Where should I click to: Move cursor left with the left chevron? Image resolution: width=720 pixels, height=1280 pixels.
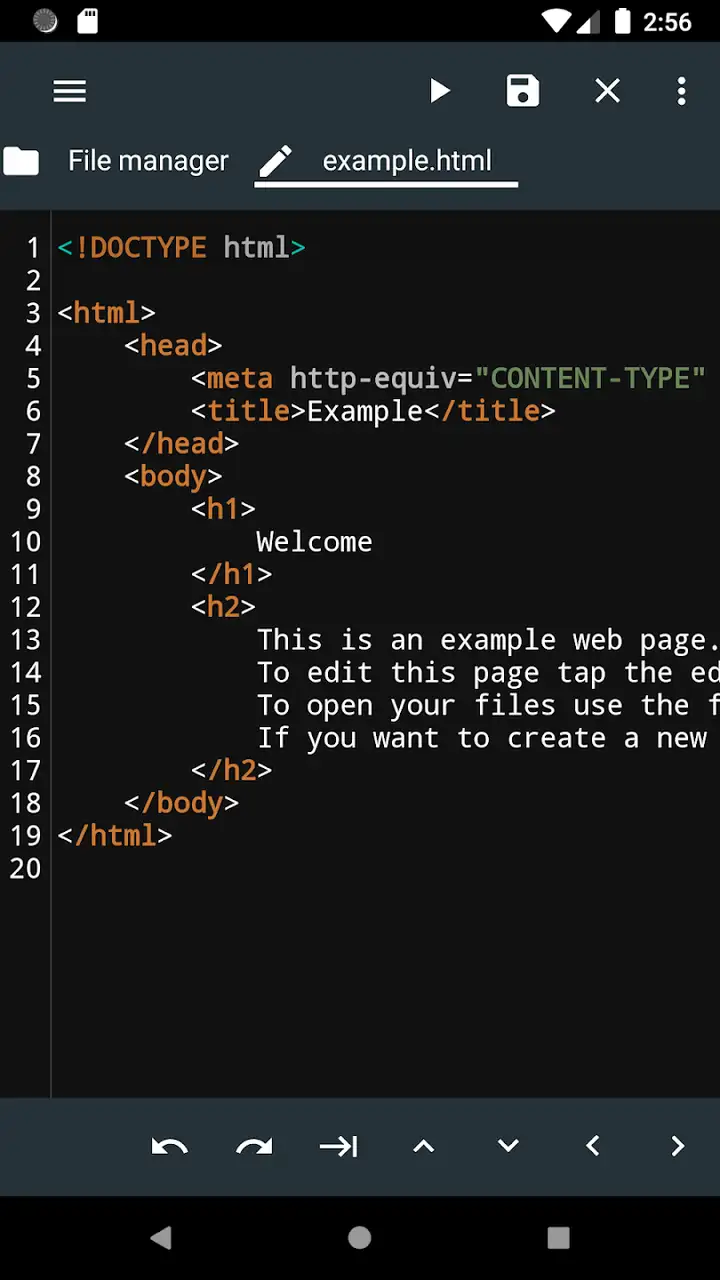point(592,1146)
